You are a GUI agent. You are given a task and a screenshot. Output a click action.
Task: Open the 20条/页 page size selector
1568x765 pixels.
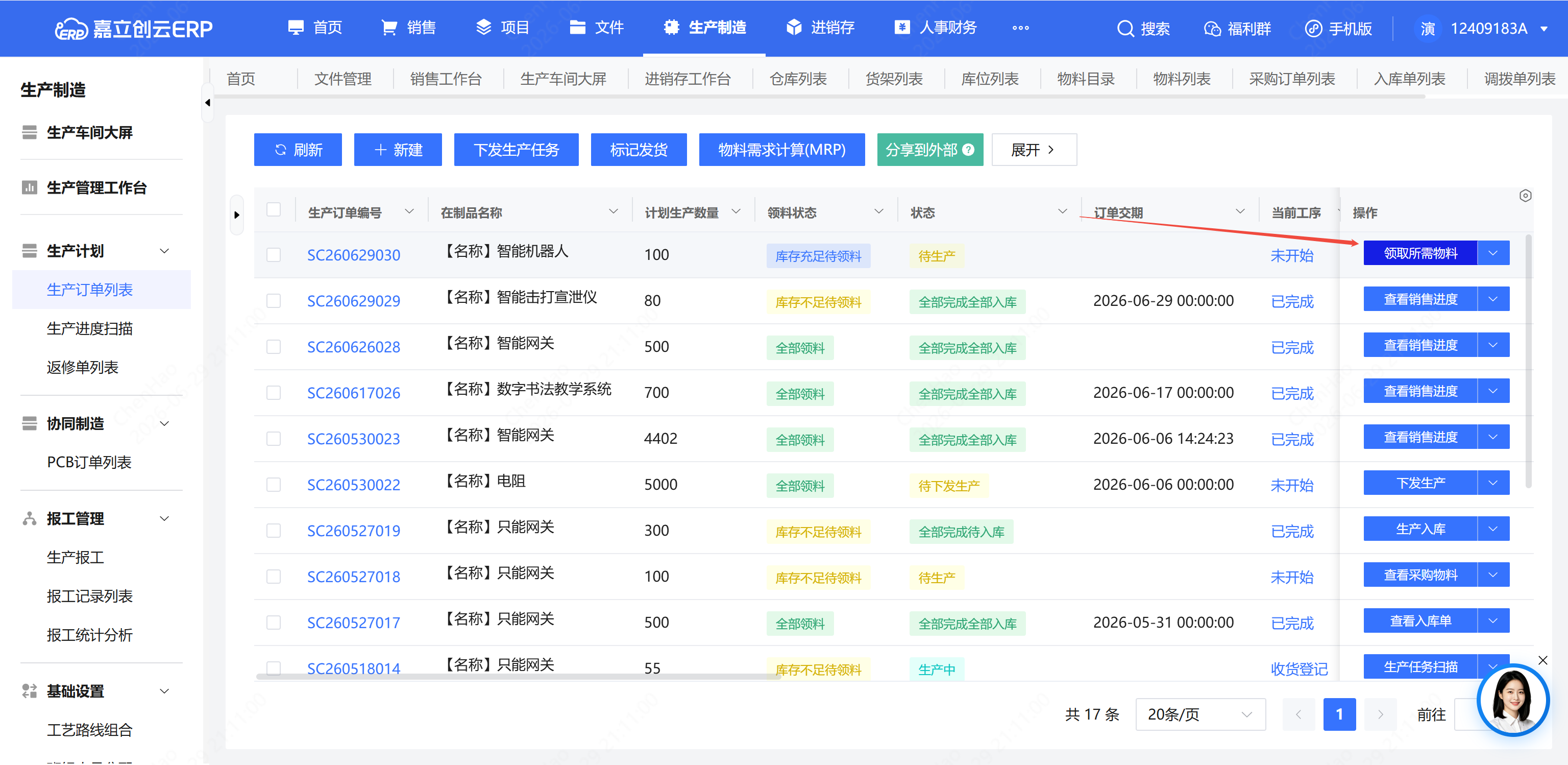1200,714
